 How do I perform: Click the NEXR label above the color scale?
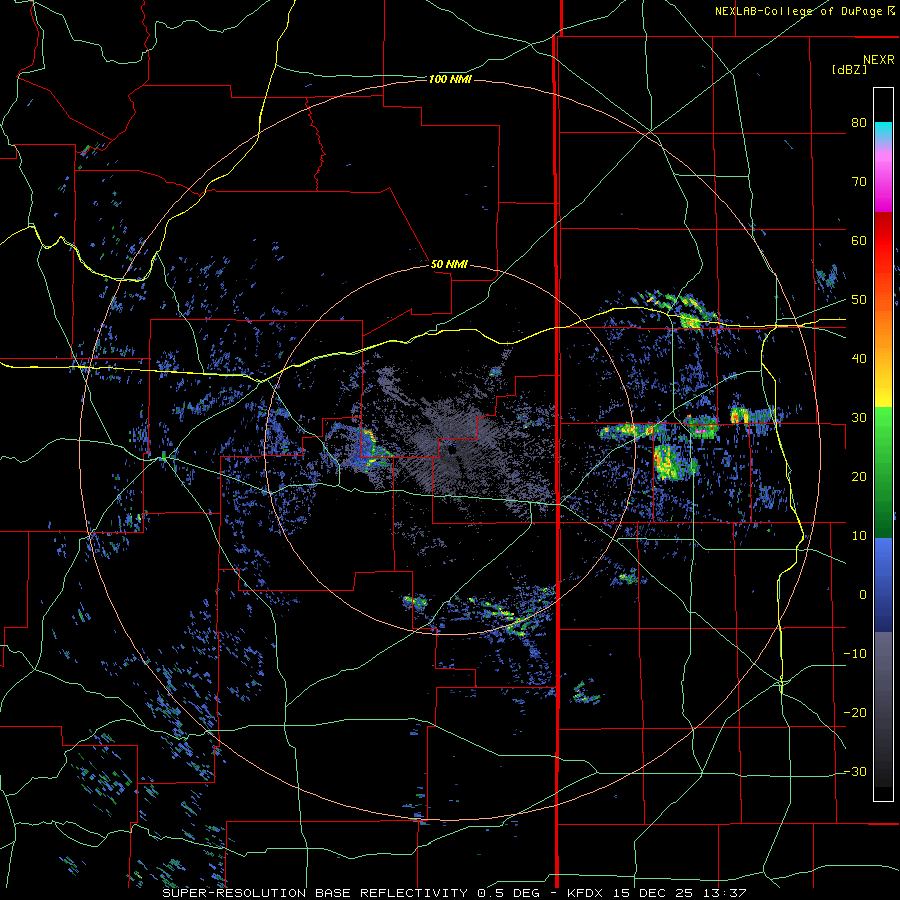(x=878, y=60)
